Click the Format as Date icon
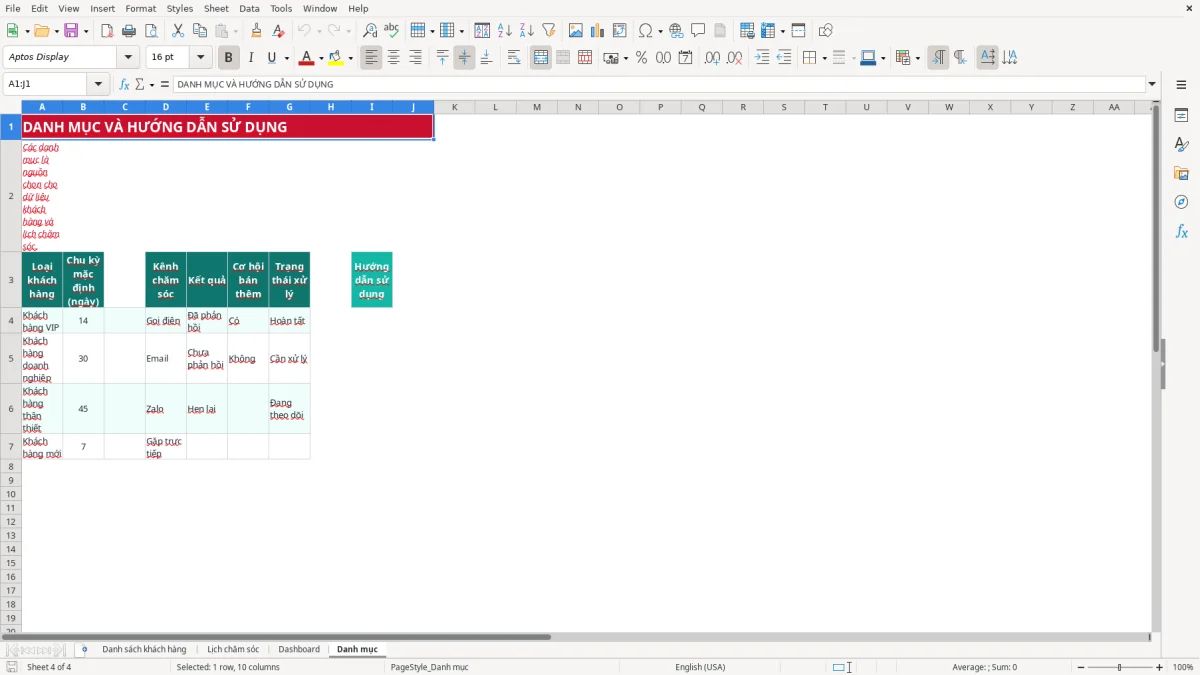1200x675 pixels. pyautogui.click(x=685, y=58)
